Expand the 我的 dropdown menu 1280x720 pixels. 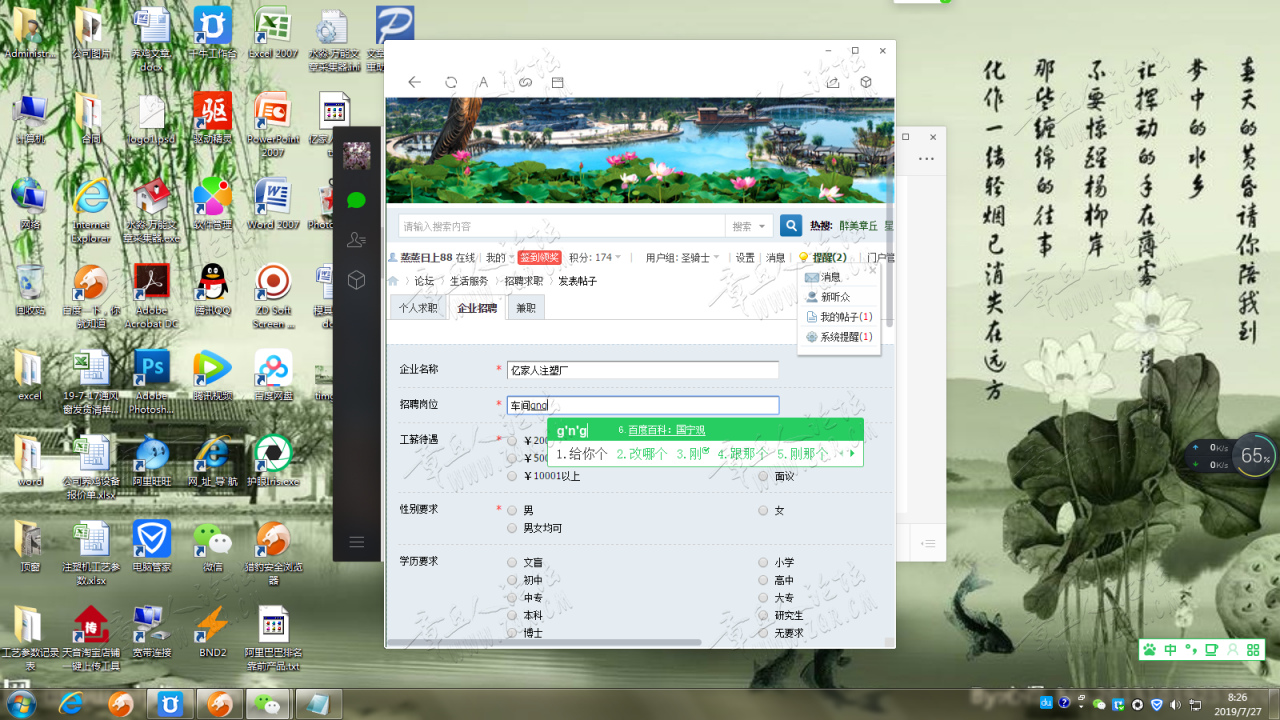point(498,258)
